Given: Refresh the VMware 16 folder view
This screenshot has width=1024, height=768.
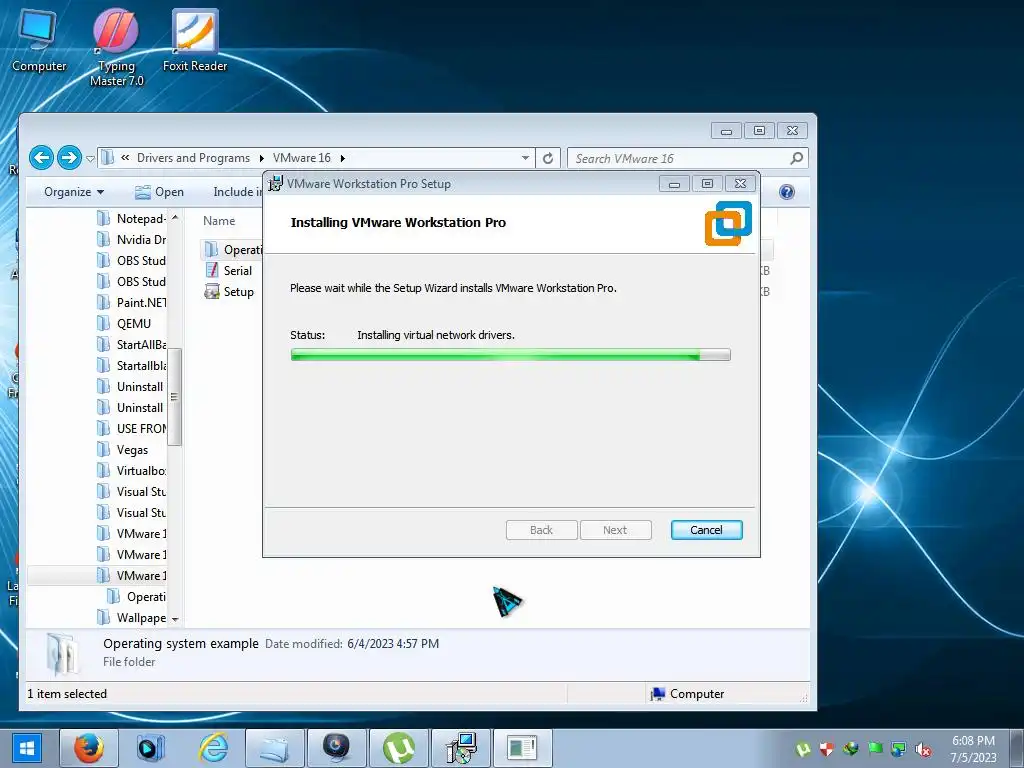Looking at the screenshot, I should [548, 158].
